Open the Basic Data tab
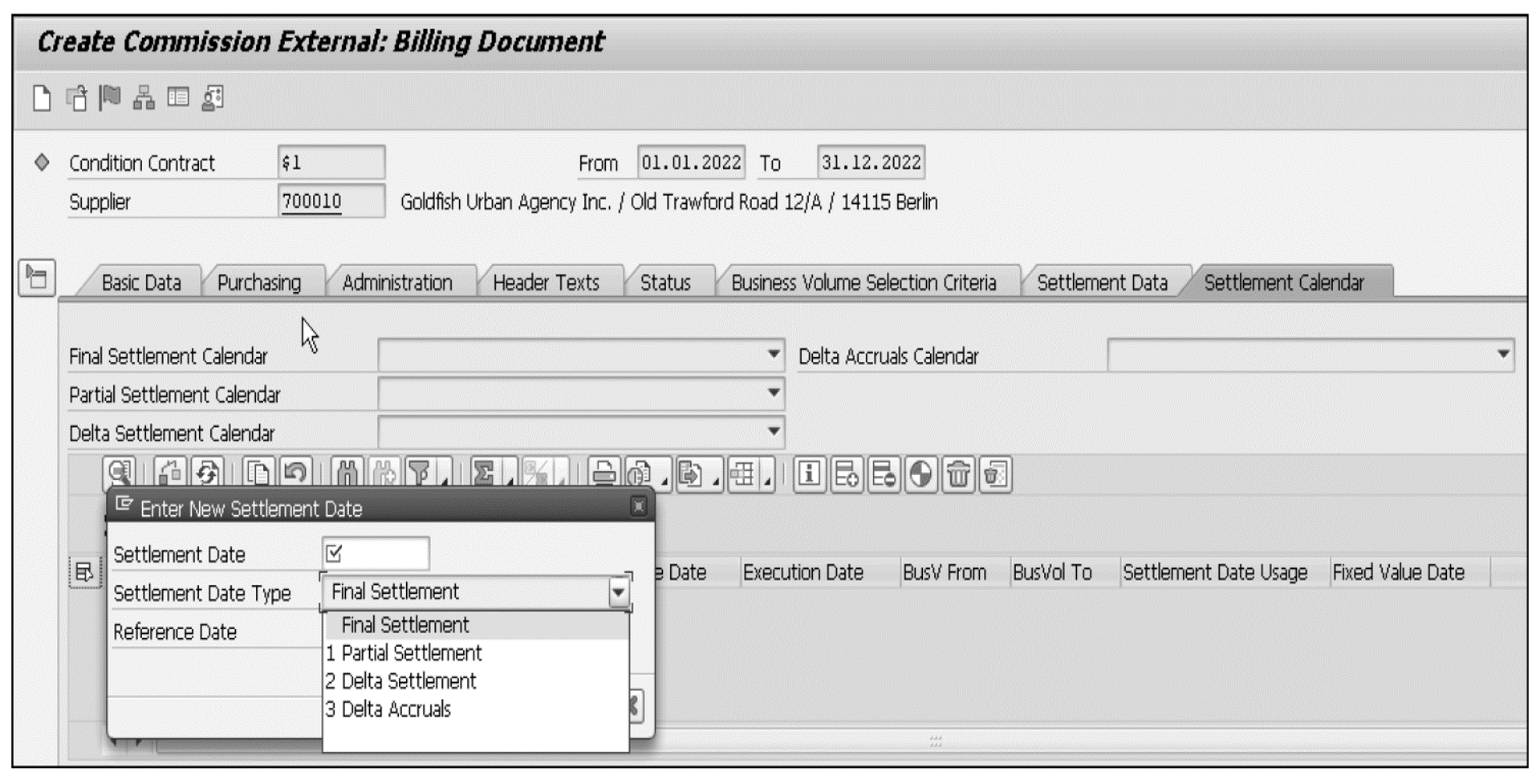Viewport: 1540px width, 784px height. click(141, 282)
